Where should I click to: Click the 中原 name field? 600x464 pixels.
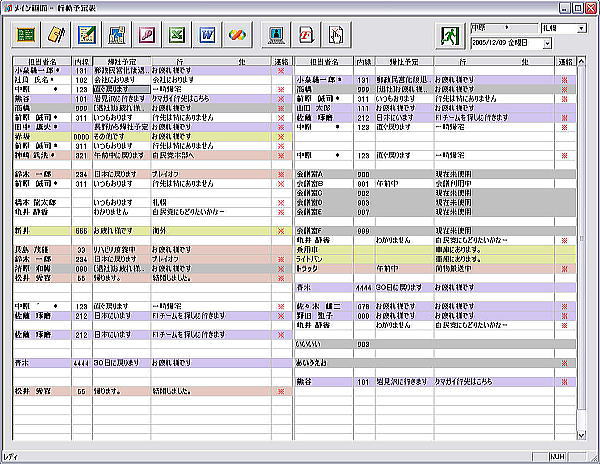[504, 28]
